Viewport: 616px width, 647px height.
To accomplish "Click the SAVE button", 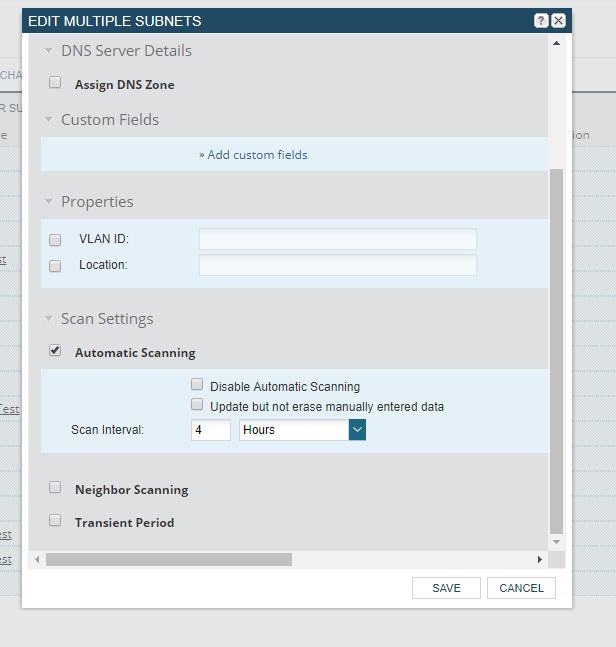I will tap(446, 588).
